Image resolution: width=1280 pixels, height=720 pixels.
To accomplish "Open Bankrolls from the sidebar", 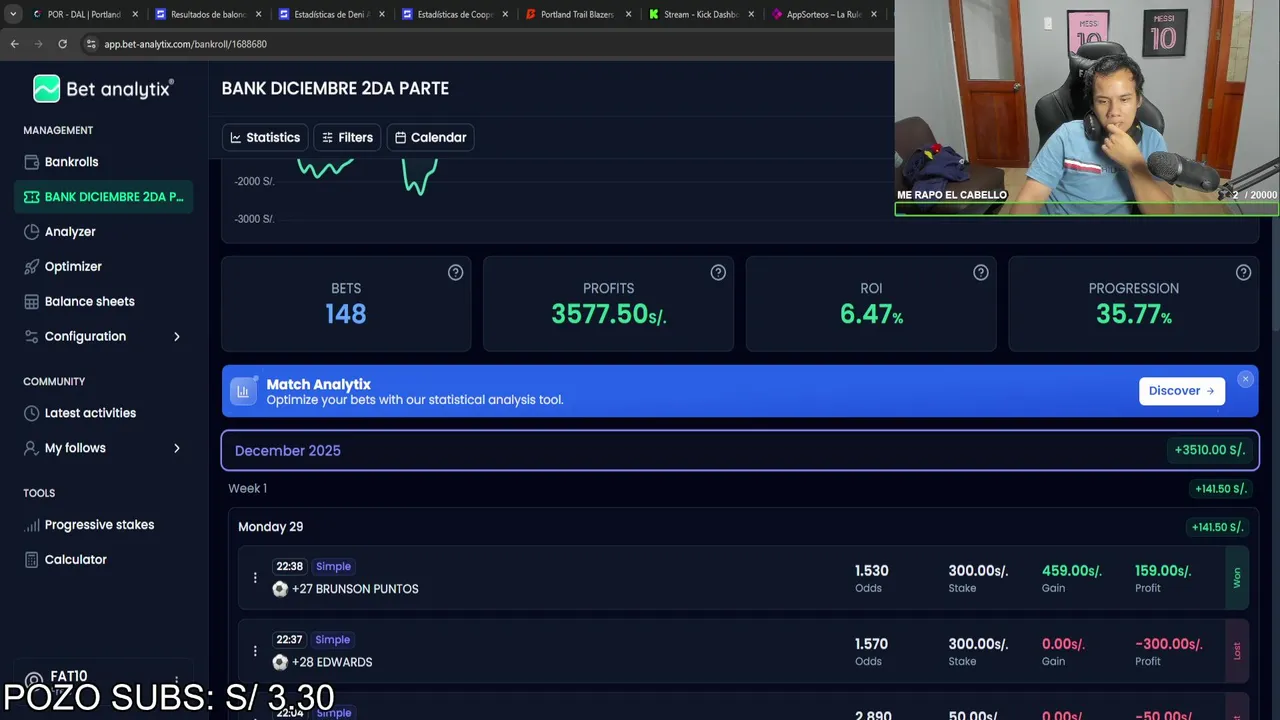I will point(71,162).
